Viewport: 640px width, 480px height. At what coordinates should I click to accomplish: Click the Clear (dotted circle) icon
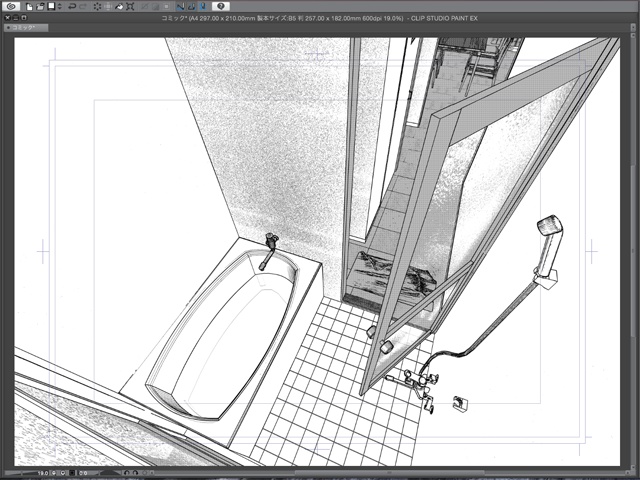point(97,7)
